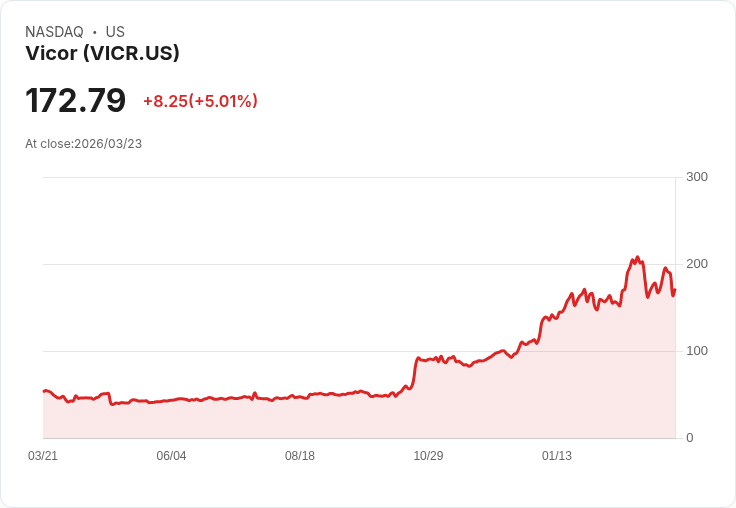Click the separator dot between NASDAQ and US
This screenshot has height=508, width=736.
[95, 32]
